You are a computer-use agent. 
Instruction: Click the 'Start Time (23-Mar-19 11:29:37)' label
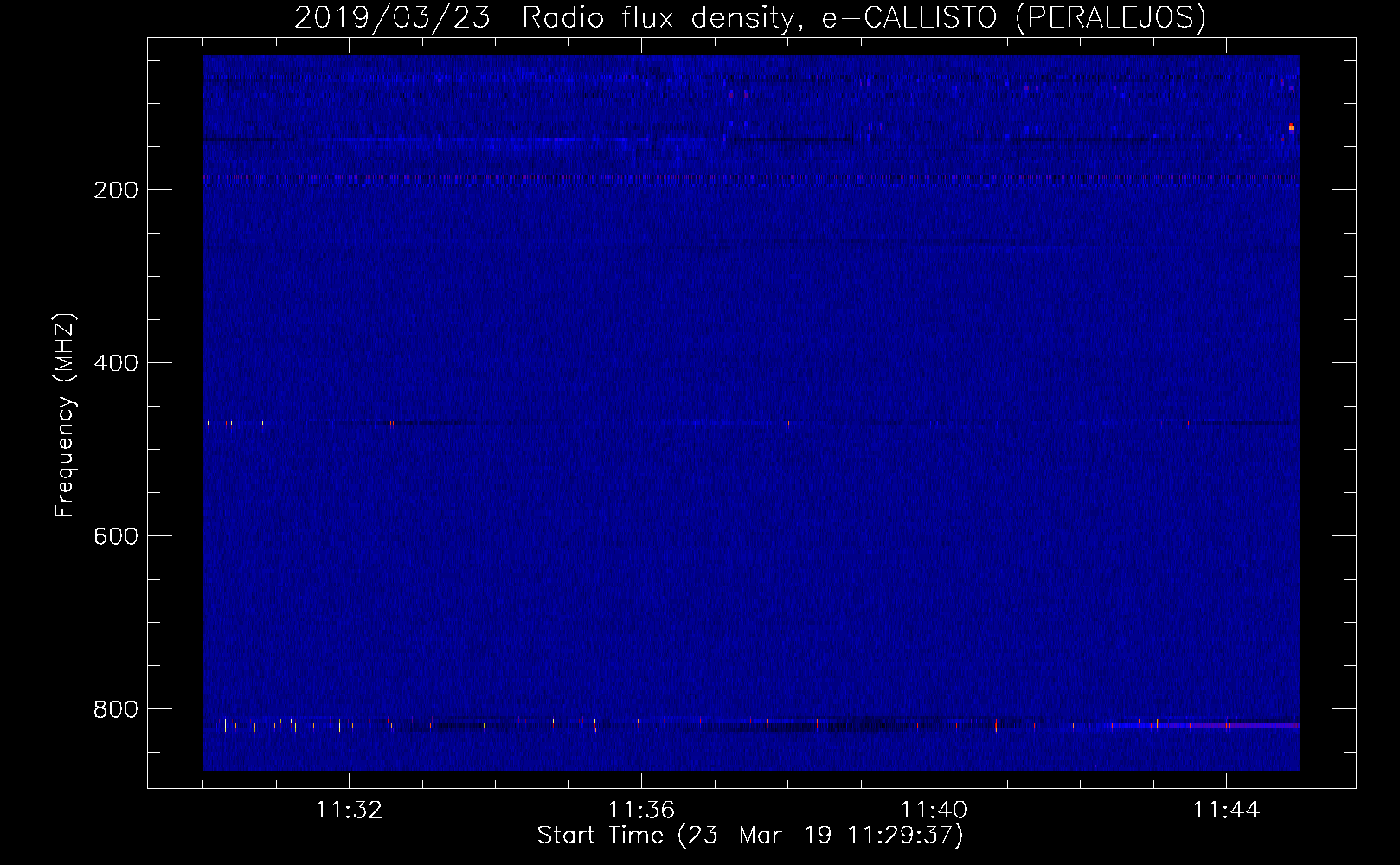(x=750, y=836)
